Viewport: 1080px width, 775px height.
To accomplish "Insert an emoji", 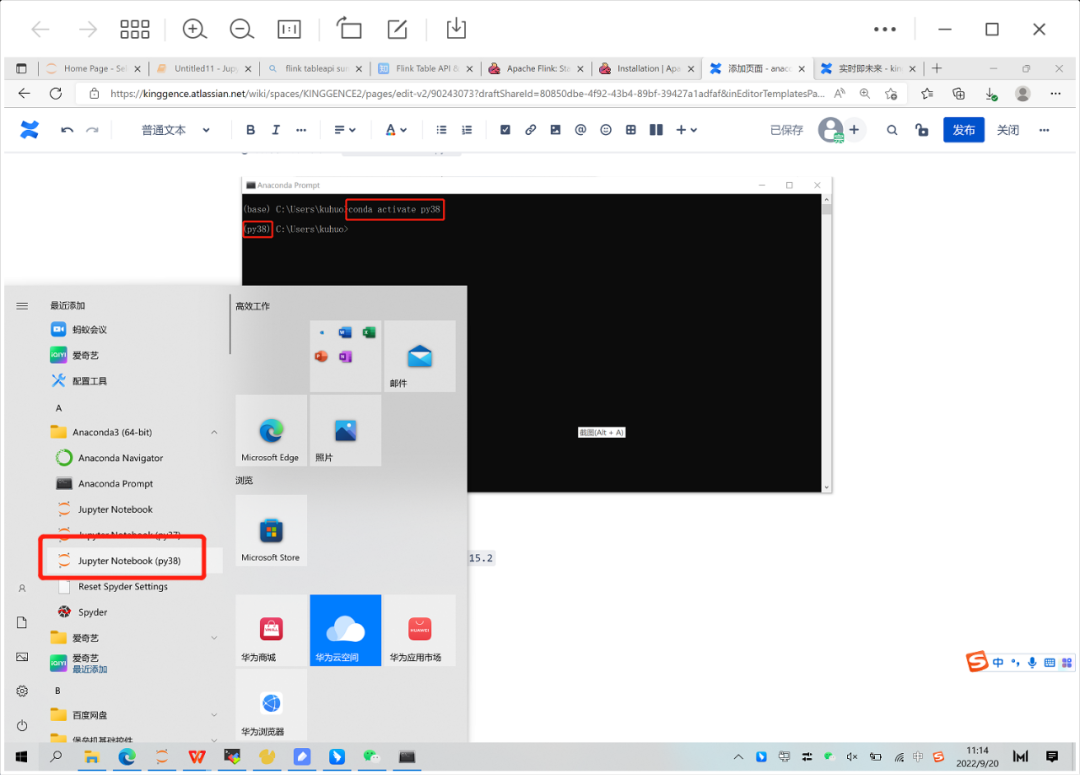I will (x=605, y=130).
